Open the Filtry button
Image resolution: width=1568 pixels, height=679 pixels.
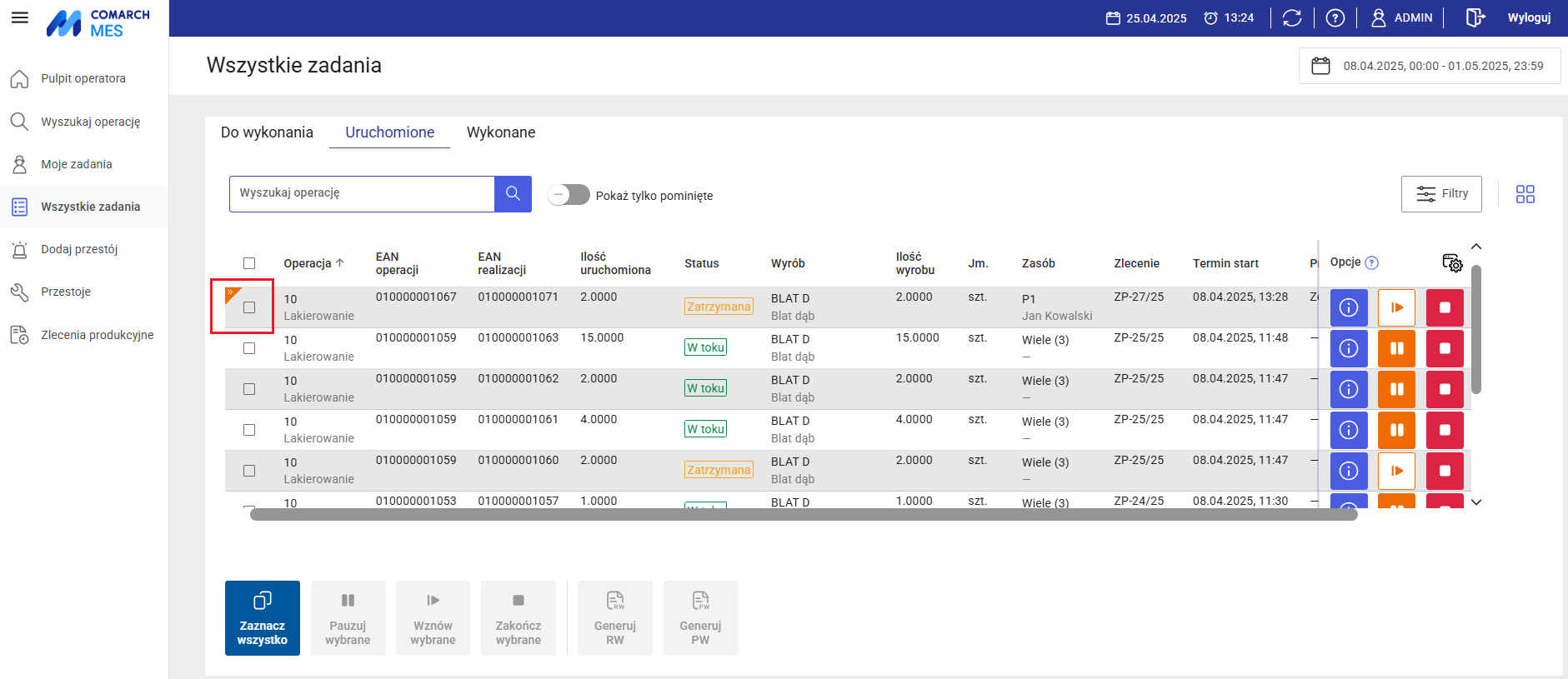click(x=1440, y=194)
